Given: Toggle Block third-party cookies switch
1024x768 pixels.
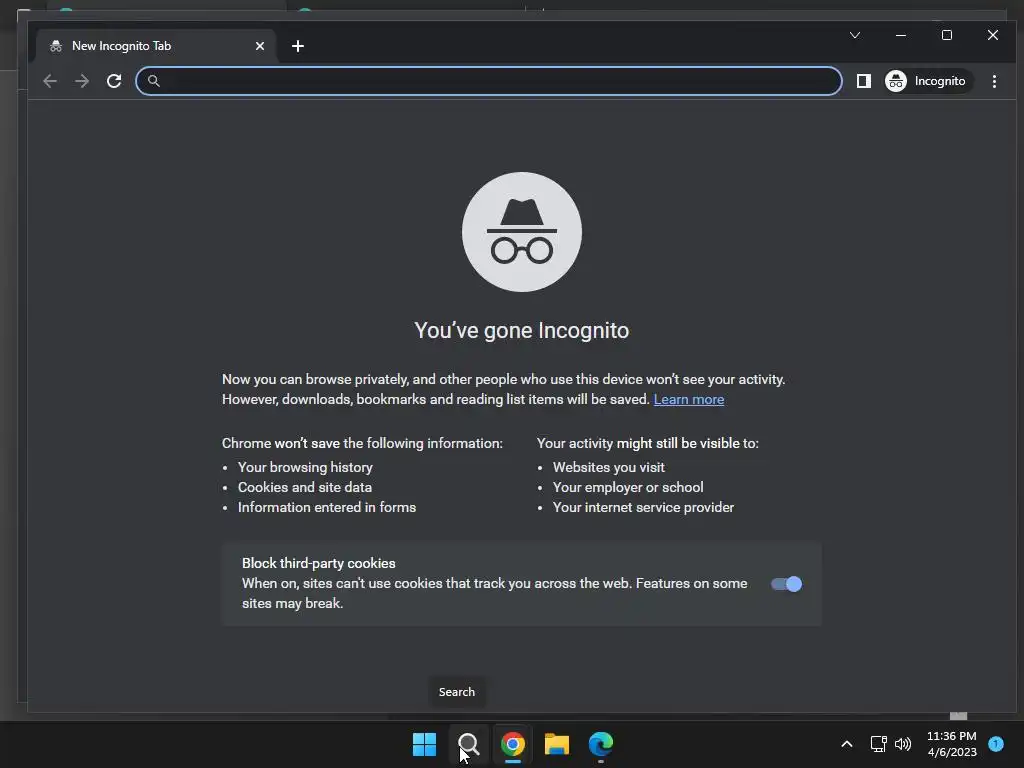Looking at the screenshot, I should (x=786, y=584).
